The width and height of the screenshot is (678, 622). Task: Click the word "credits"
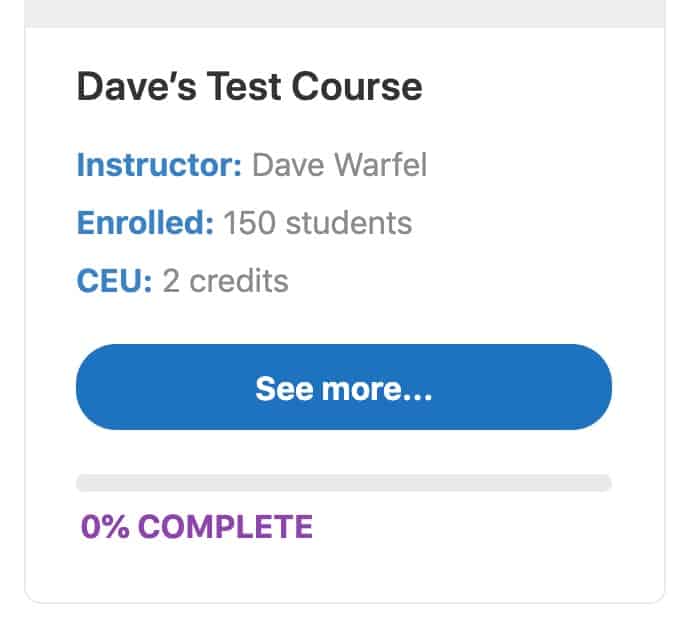pos(239,281)
